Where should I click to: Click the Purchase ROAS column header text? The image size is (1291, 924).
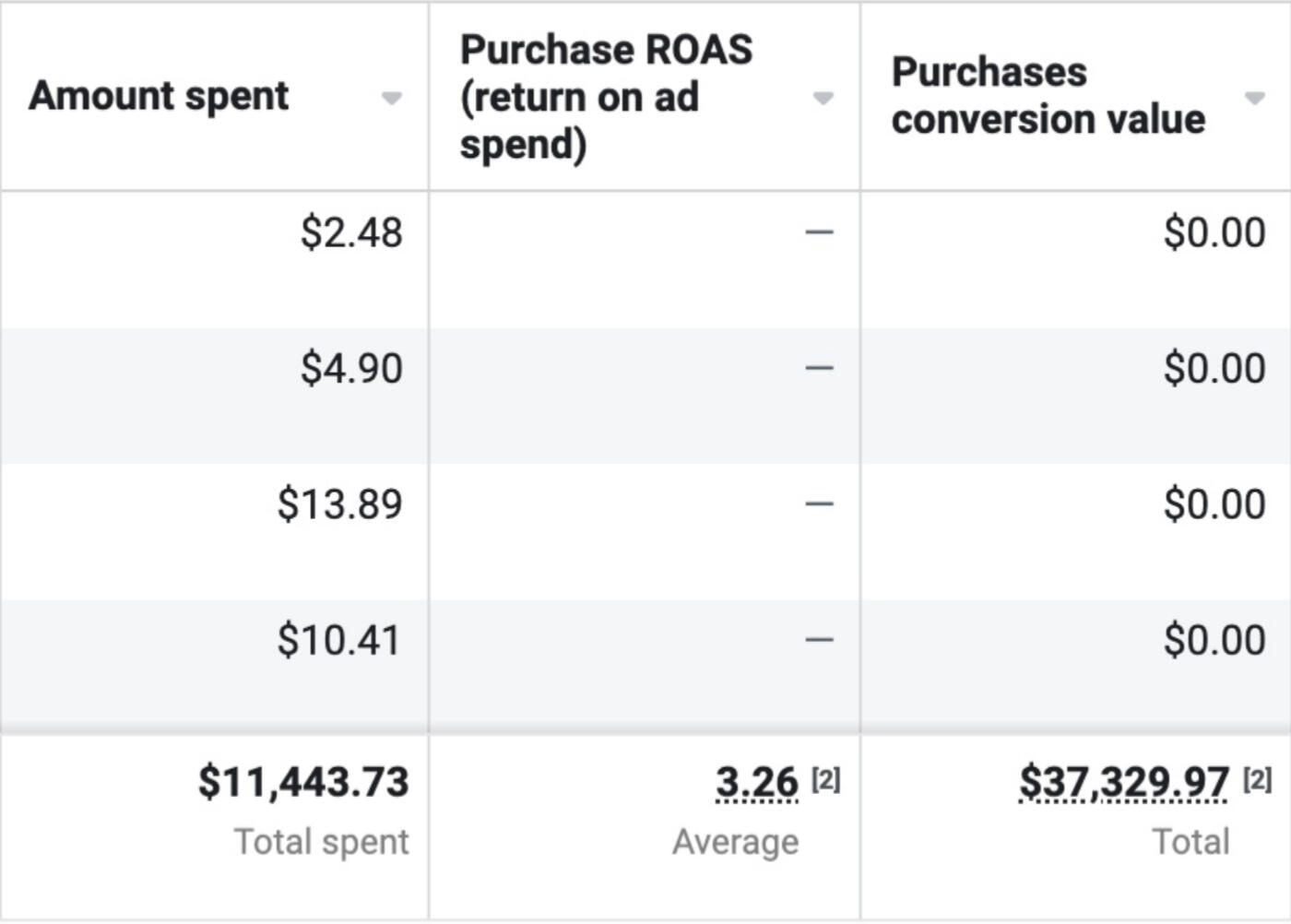click(x=606, y=97)
